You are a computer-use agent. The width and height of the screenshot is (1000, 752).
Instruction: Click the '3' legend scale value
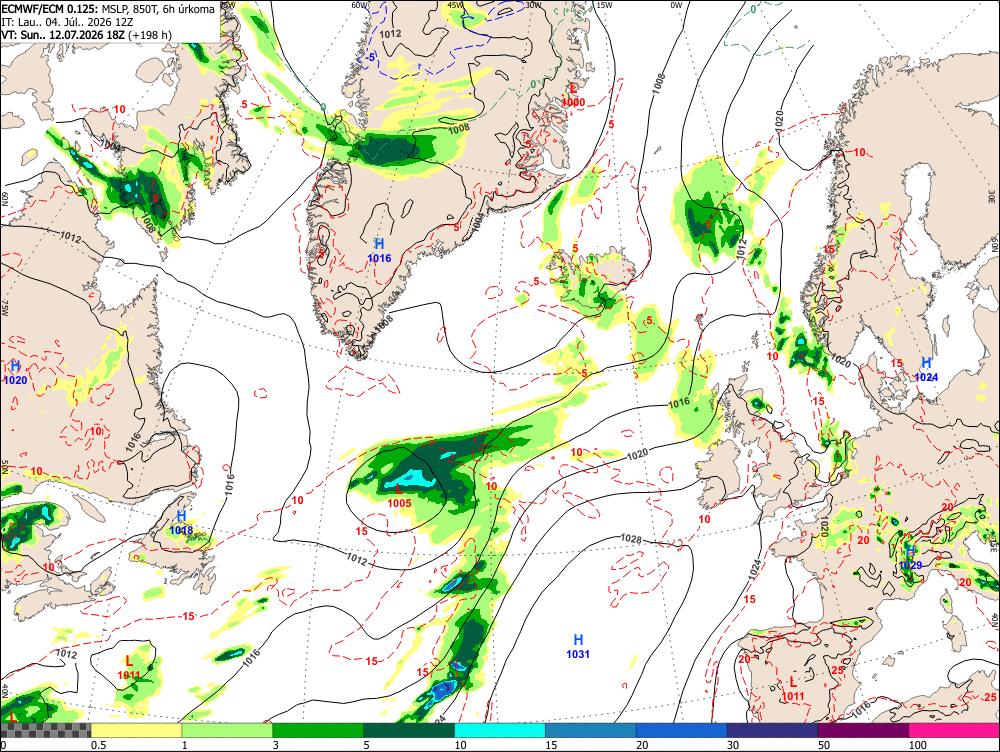point(275,745)
